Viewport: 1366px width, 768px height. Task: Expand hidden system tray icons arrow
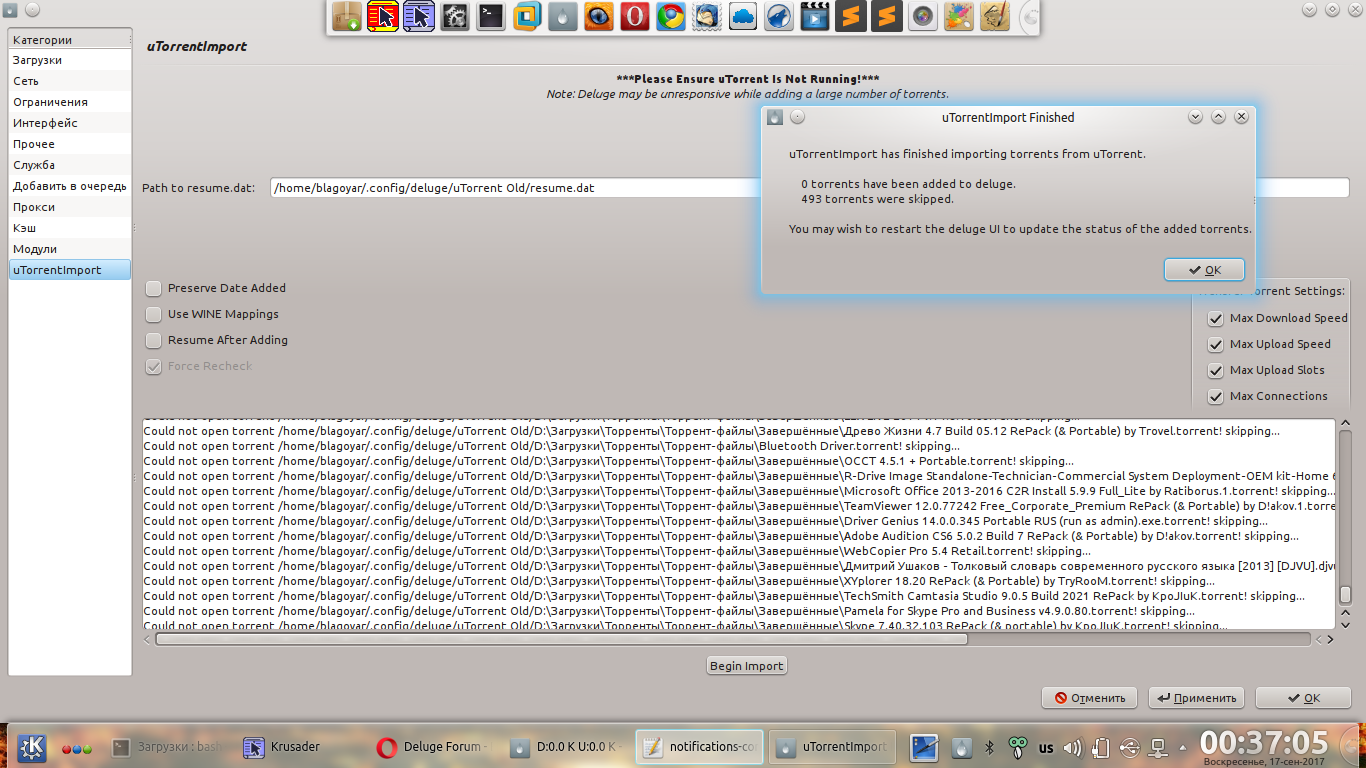(x=1184, y=747)
